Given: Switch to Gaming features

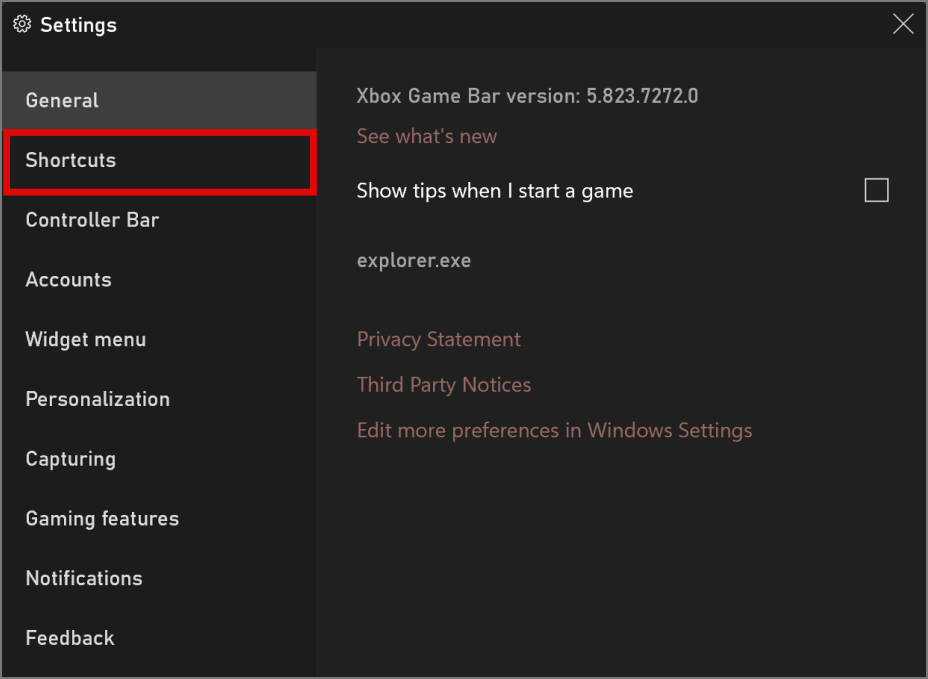Looking at the screenshot, I should tap(102, 518).
